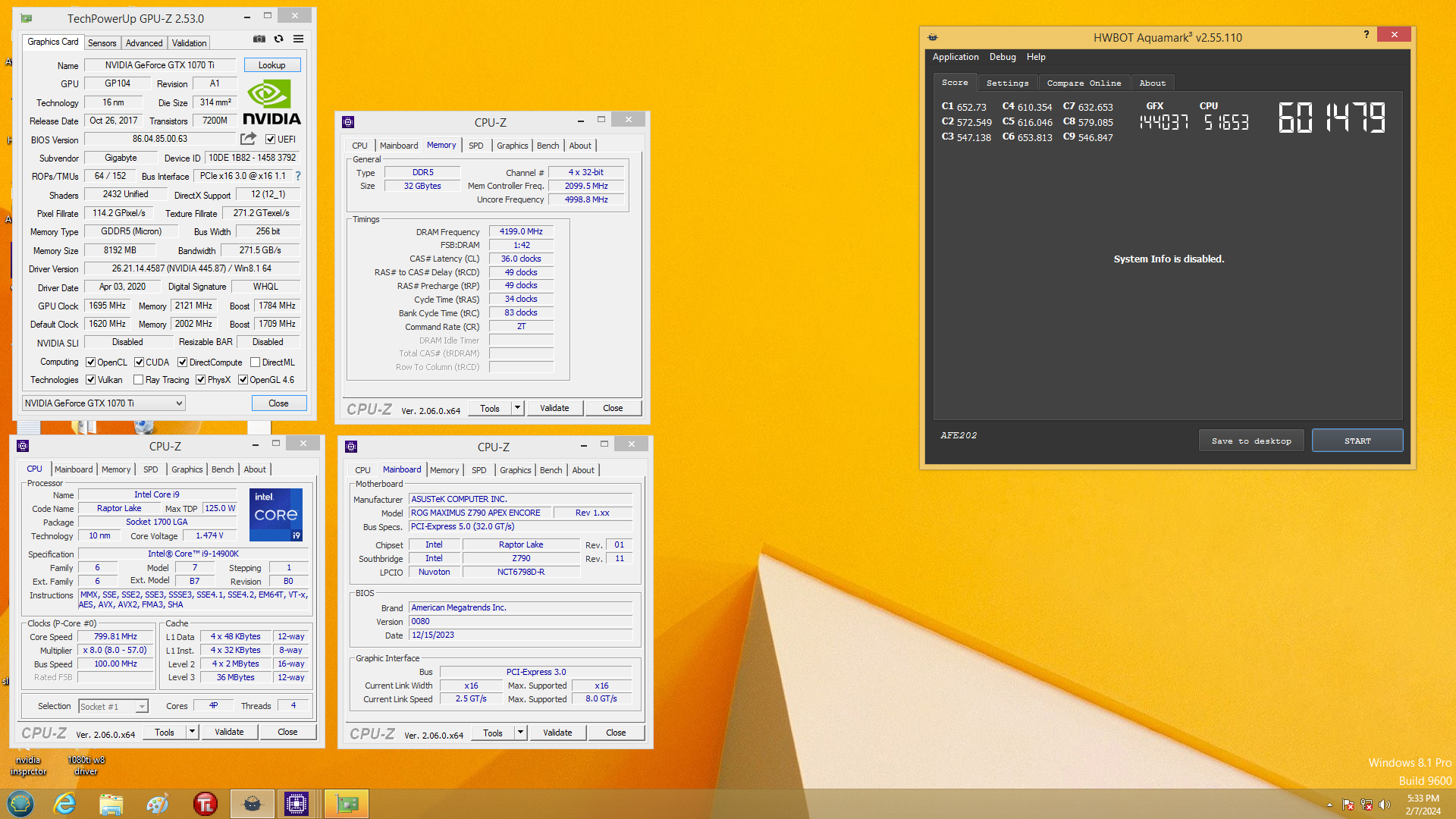The height and width of the screenshot is (819, 1456).
Task: Click Validate in the CPU-Z Memory window
Action: coord(554,408)
